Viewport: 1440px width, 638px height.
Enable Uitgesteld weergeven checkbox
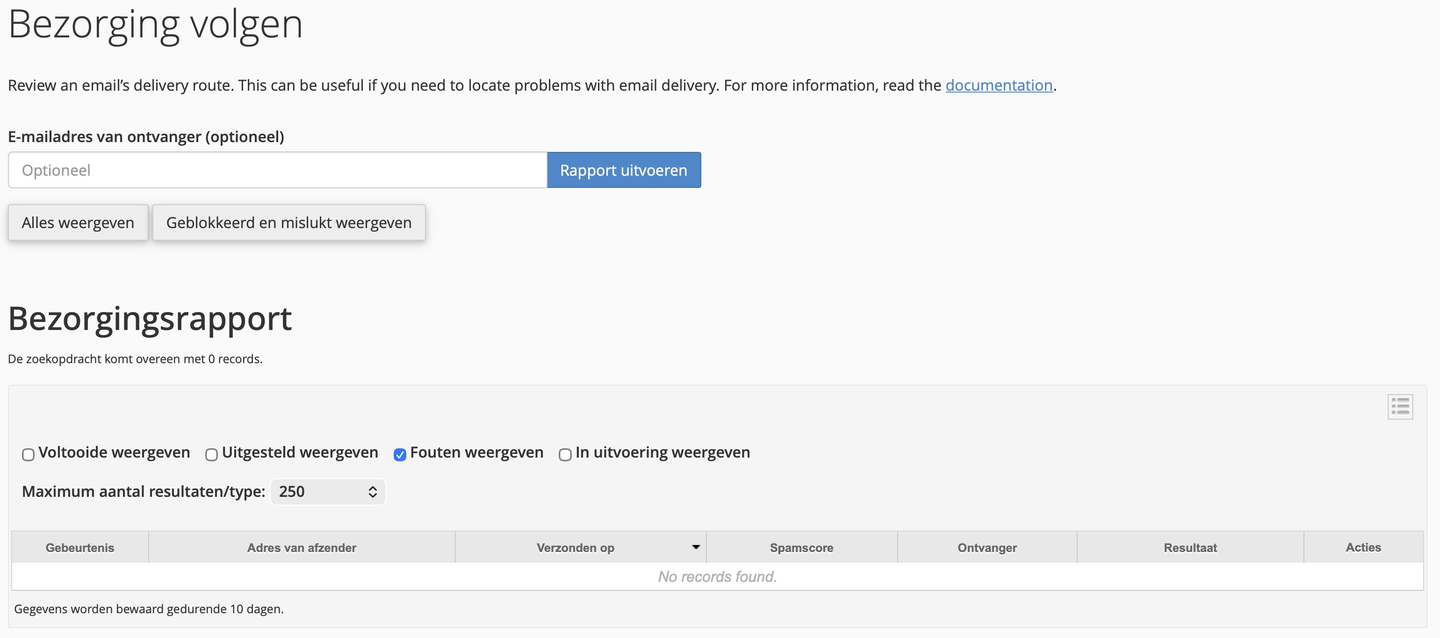click(211, 454)
